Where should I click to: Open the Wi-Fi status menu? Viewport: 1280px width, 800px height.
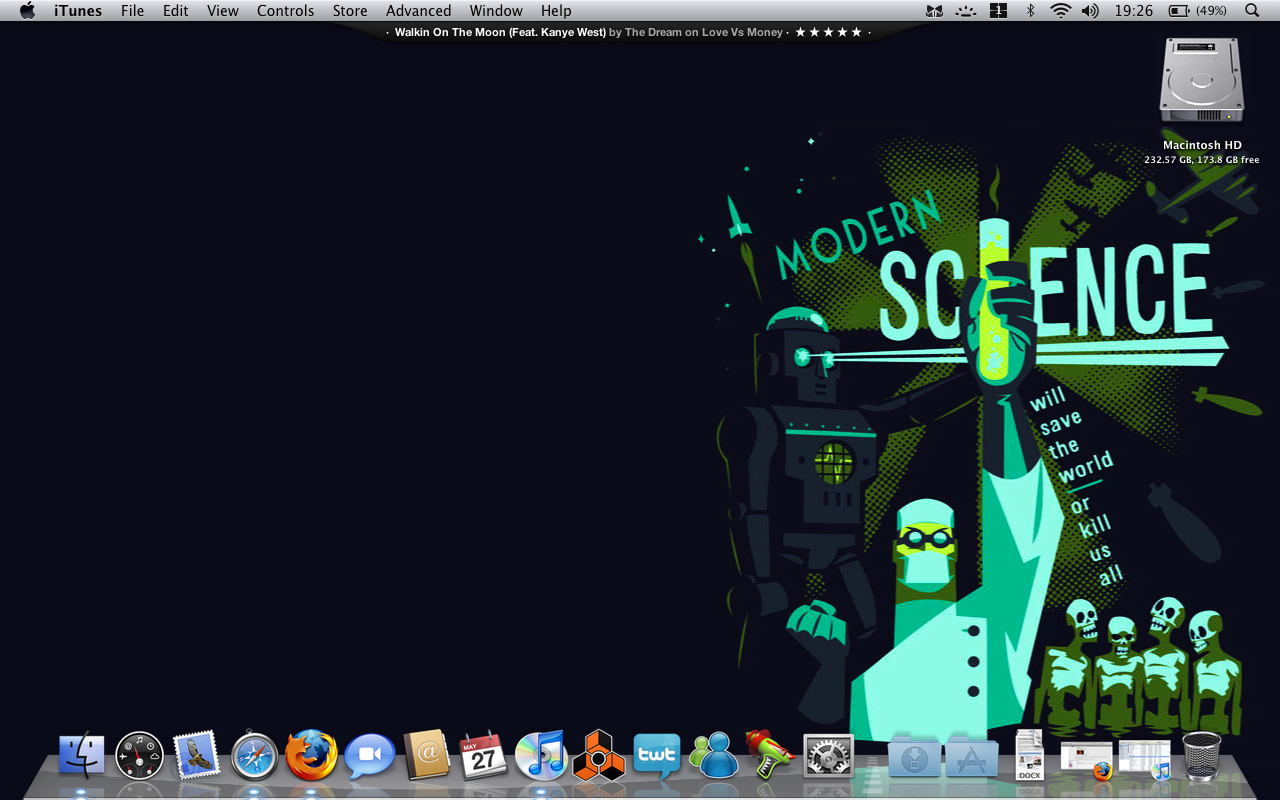[x=1061, y=11]
